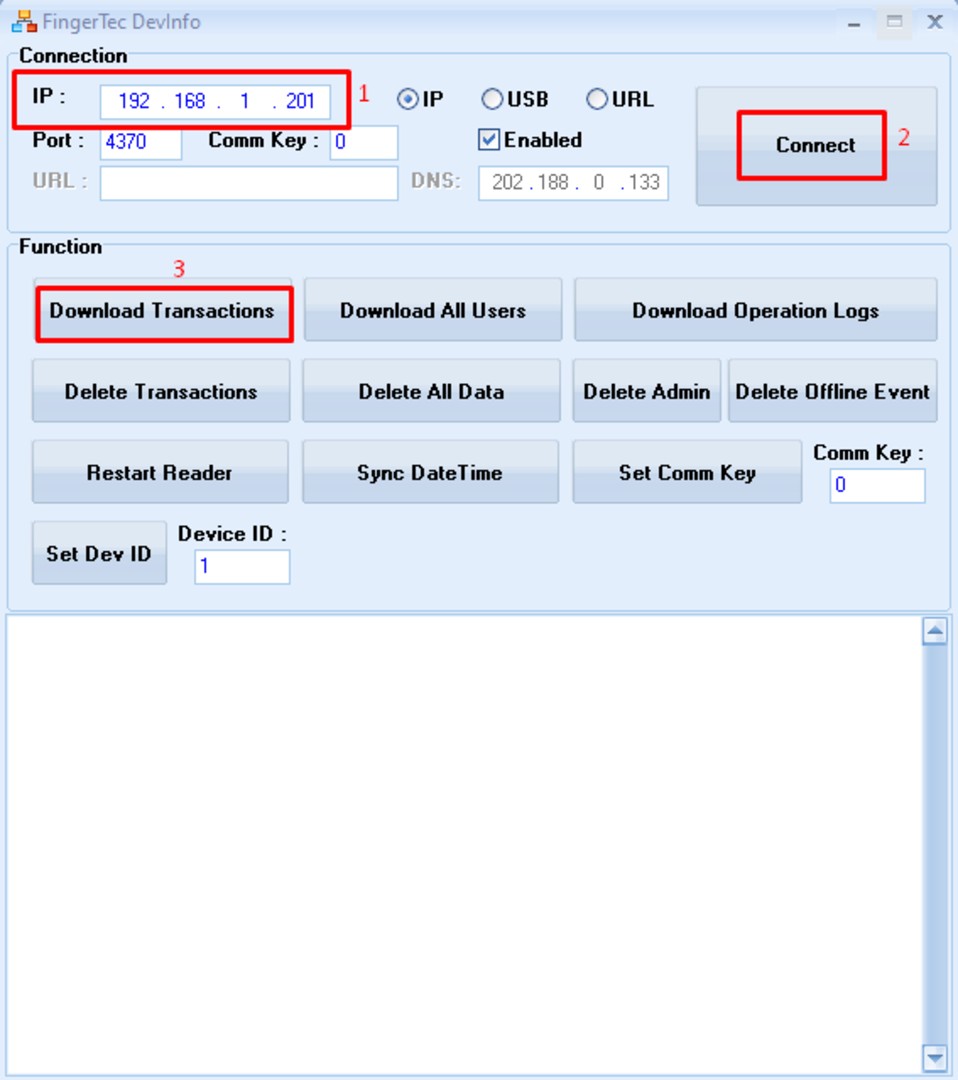Viewport: 958px width, 1080px height.
Task: Close the FingerTec DevInfo window
Action: tap(935, 23)
